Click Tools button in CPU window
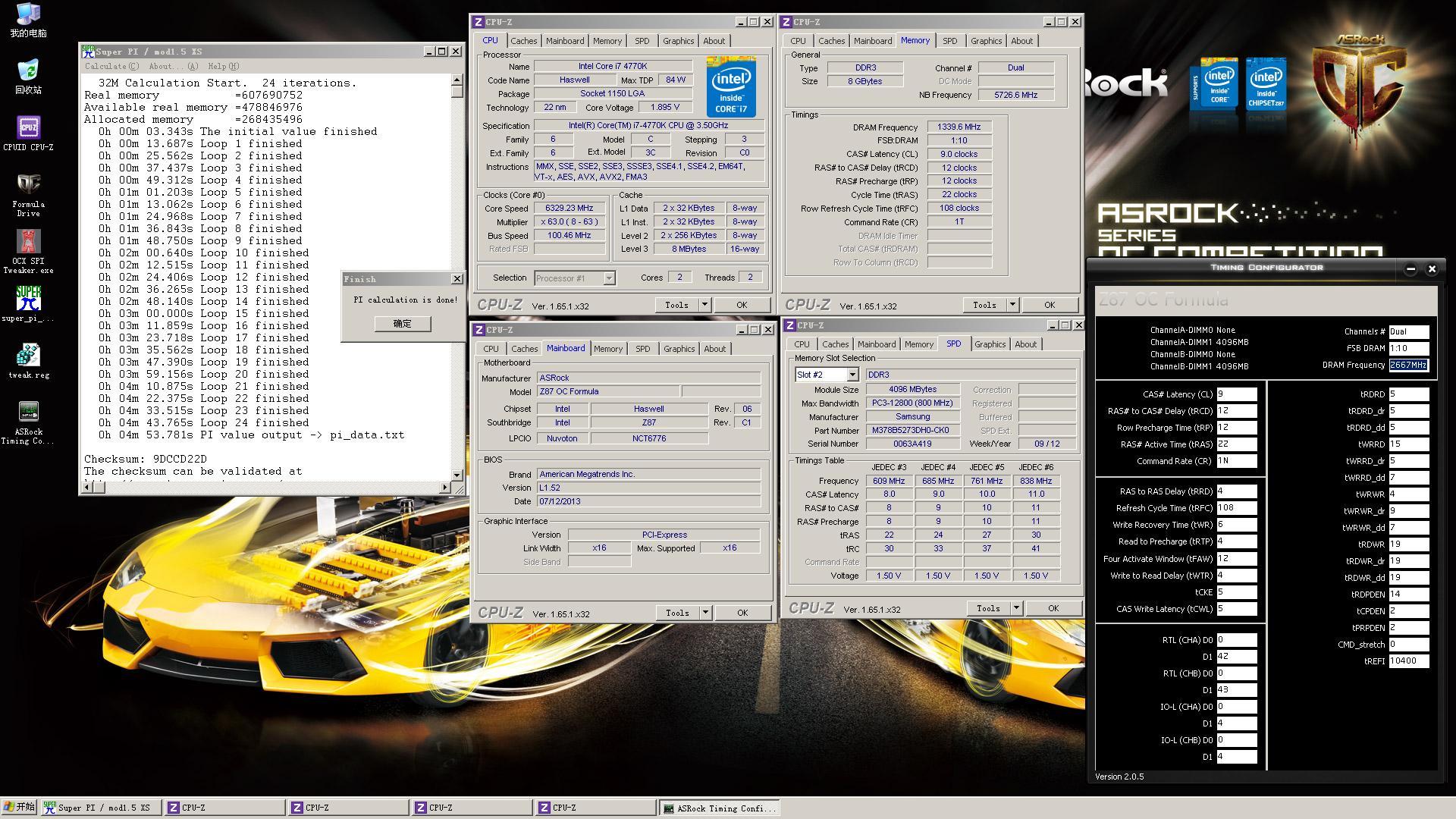The height and width of the screenshot is (819, 1456). tap(676, 305)
